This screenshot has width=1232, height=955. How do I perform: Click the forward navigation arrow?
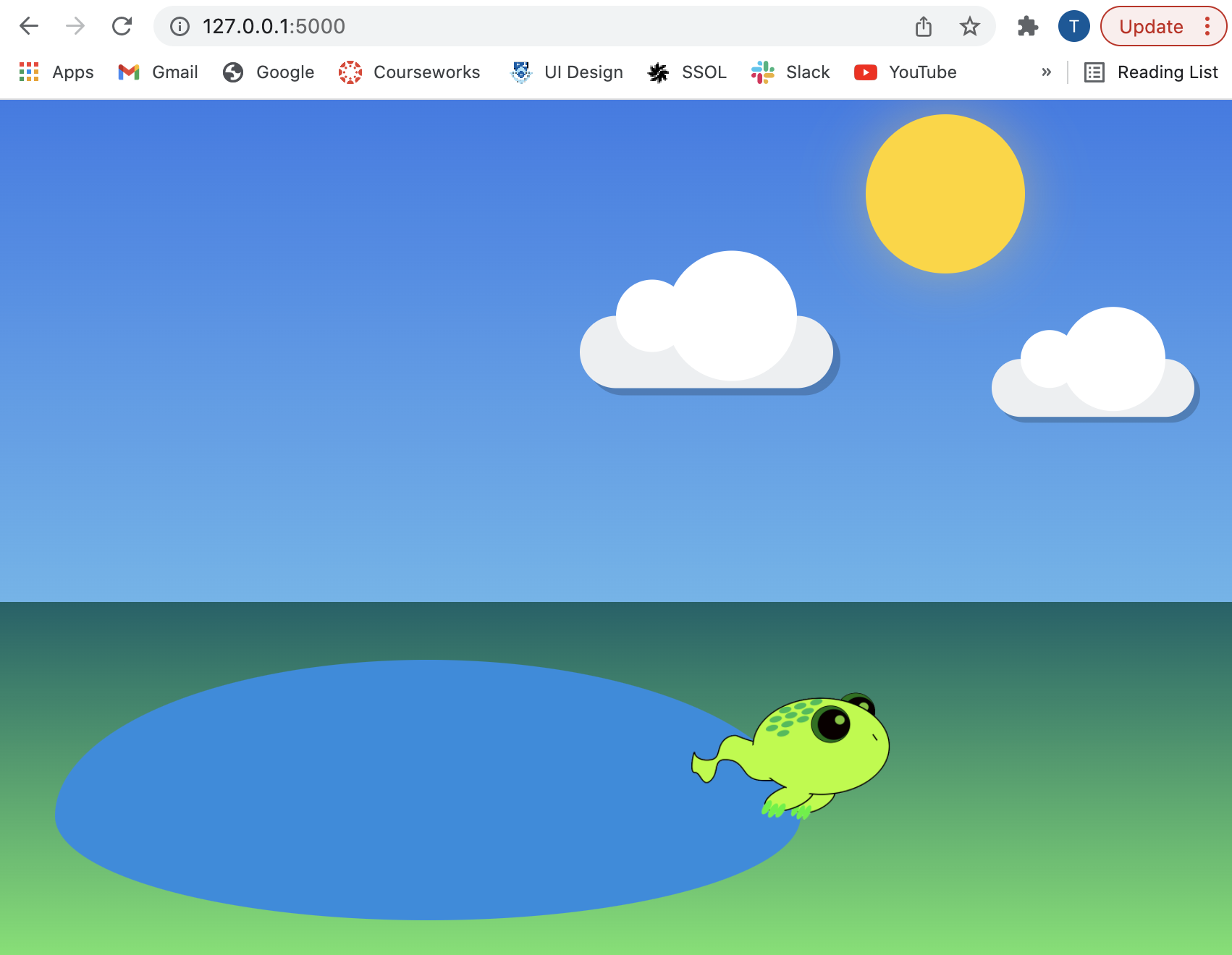(75, 27)
